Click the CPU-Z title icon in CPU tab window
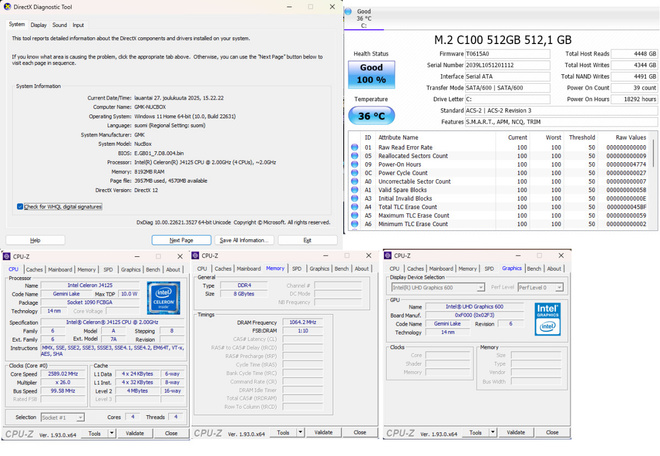 pyautogui.click(x=6, y=256)
